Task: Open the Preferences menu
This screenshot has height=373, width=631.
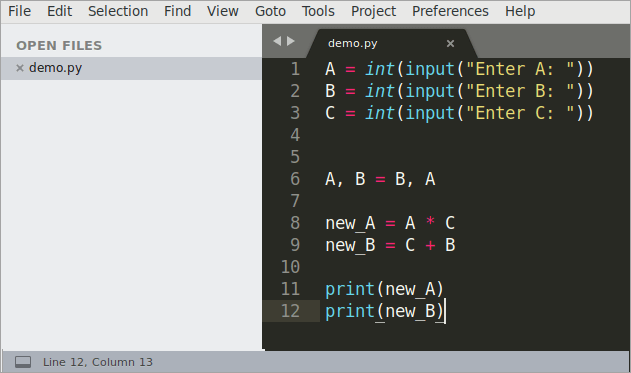Action: coord(450,11)
